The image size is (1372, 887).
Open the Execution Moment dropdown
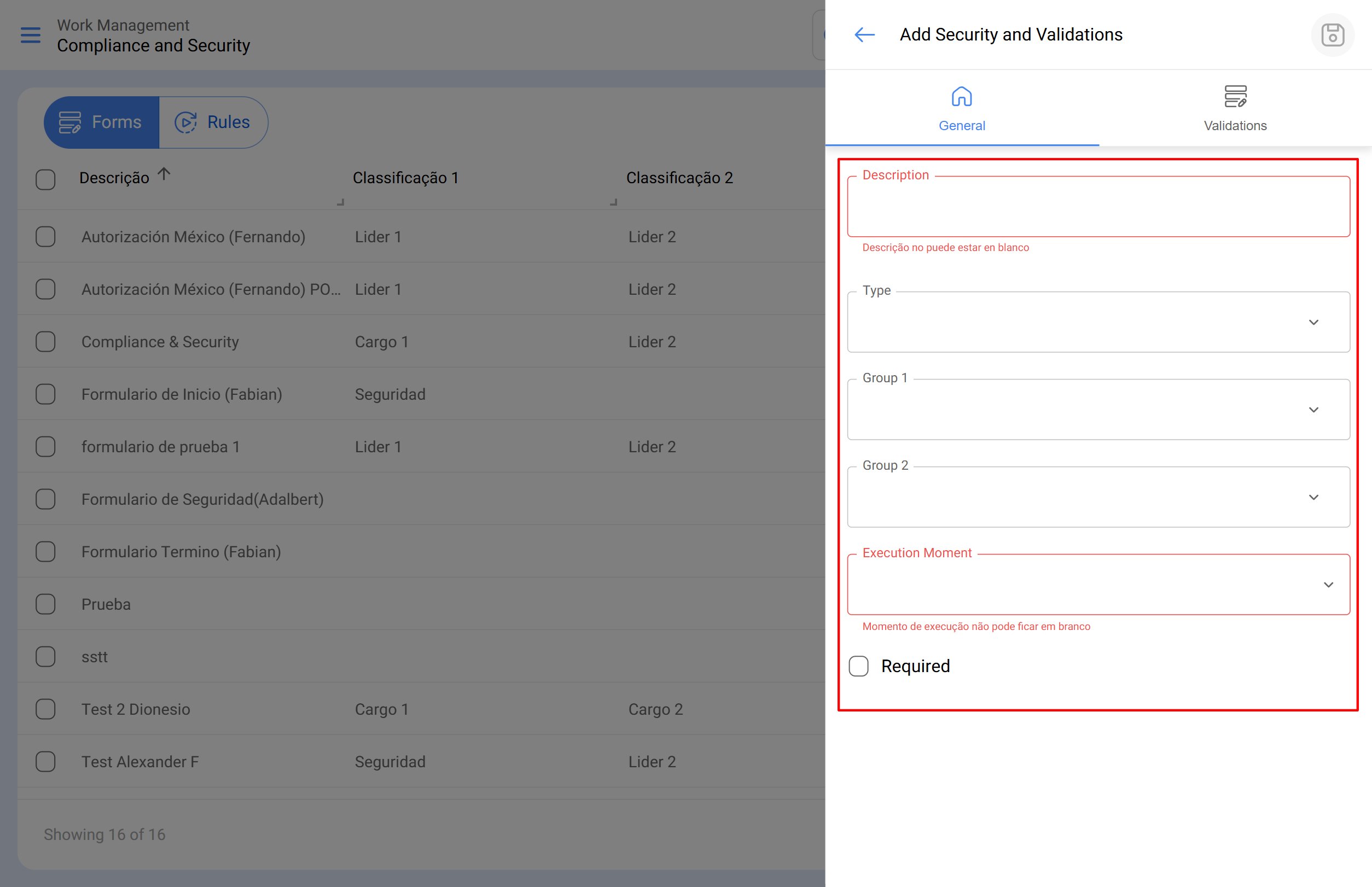[1098, 585]
